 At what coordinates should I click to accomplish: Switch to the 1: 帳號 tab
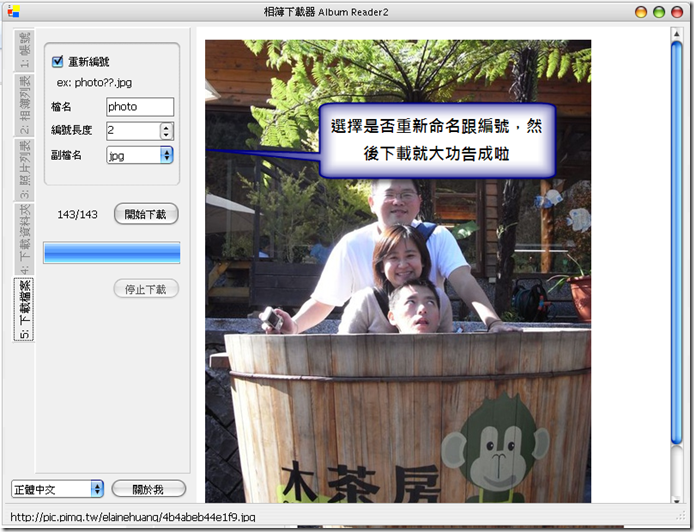coord(24,50)
